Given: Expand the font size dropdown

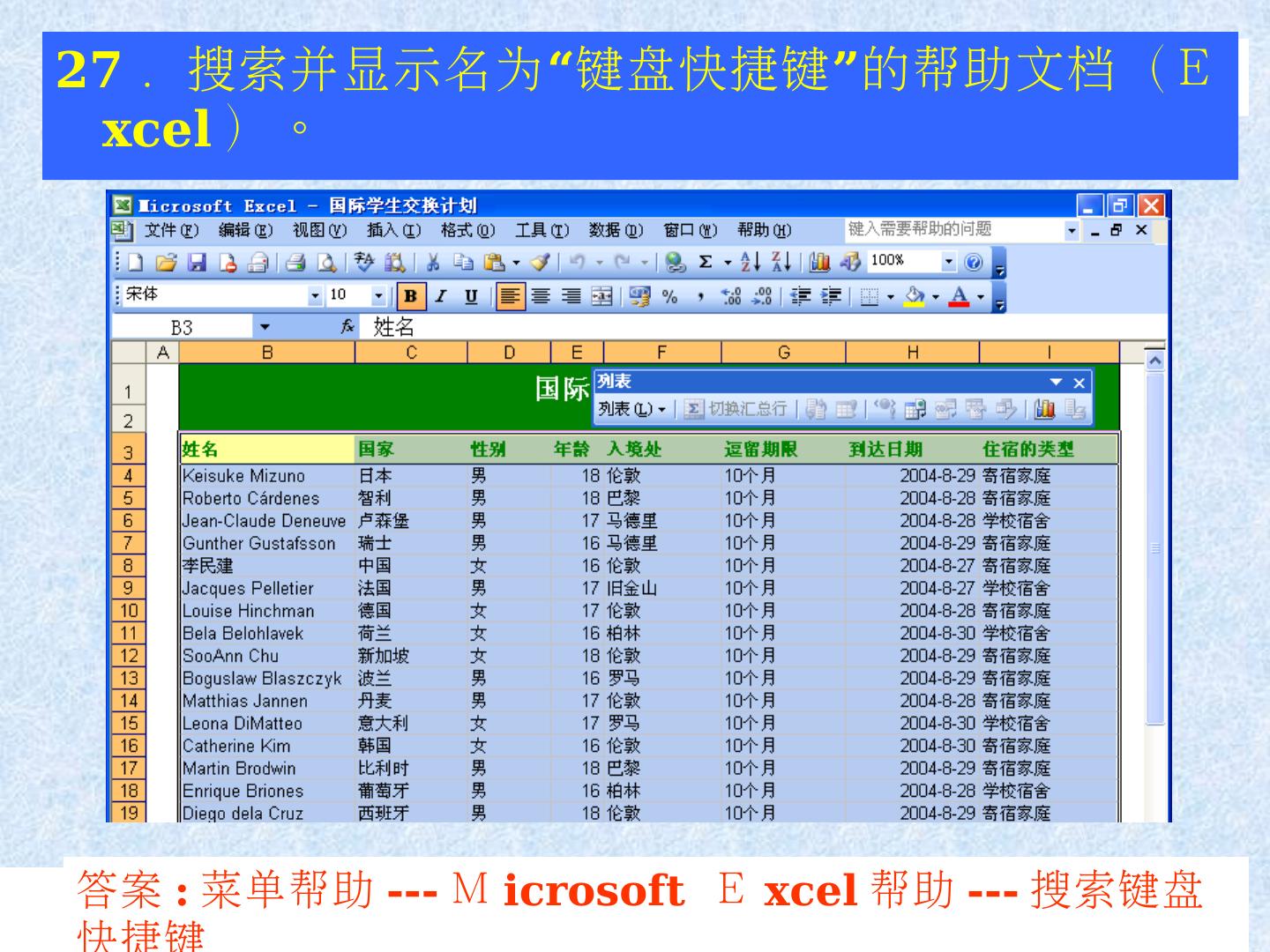Looking at the screenshot, I should (x=378, y=296).
